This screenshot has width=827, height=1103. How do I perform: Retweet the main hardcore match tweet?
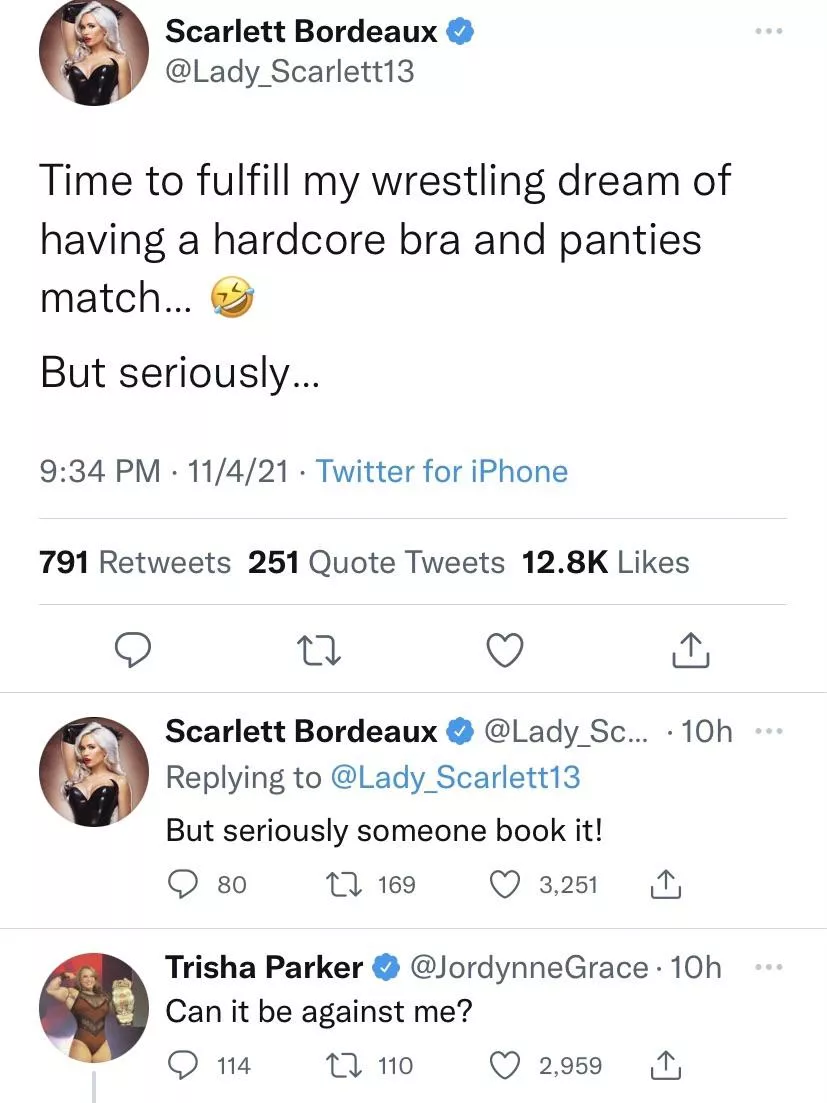(x=321, y=651)
